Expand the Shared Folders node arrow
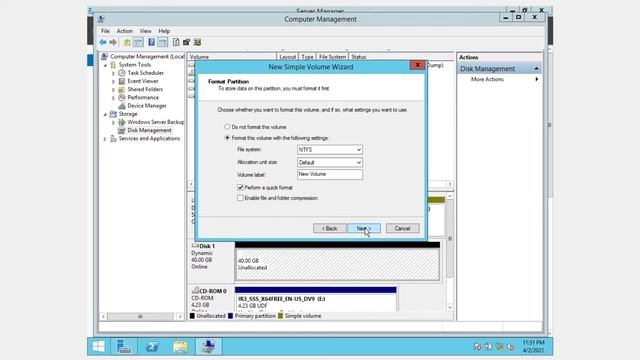This screenshot has height=360, width=640. 113,89
